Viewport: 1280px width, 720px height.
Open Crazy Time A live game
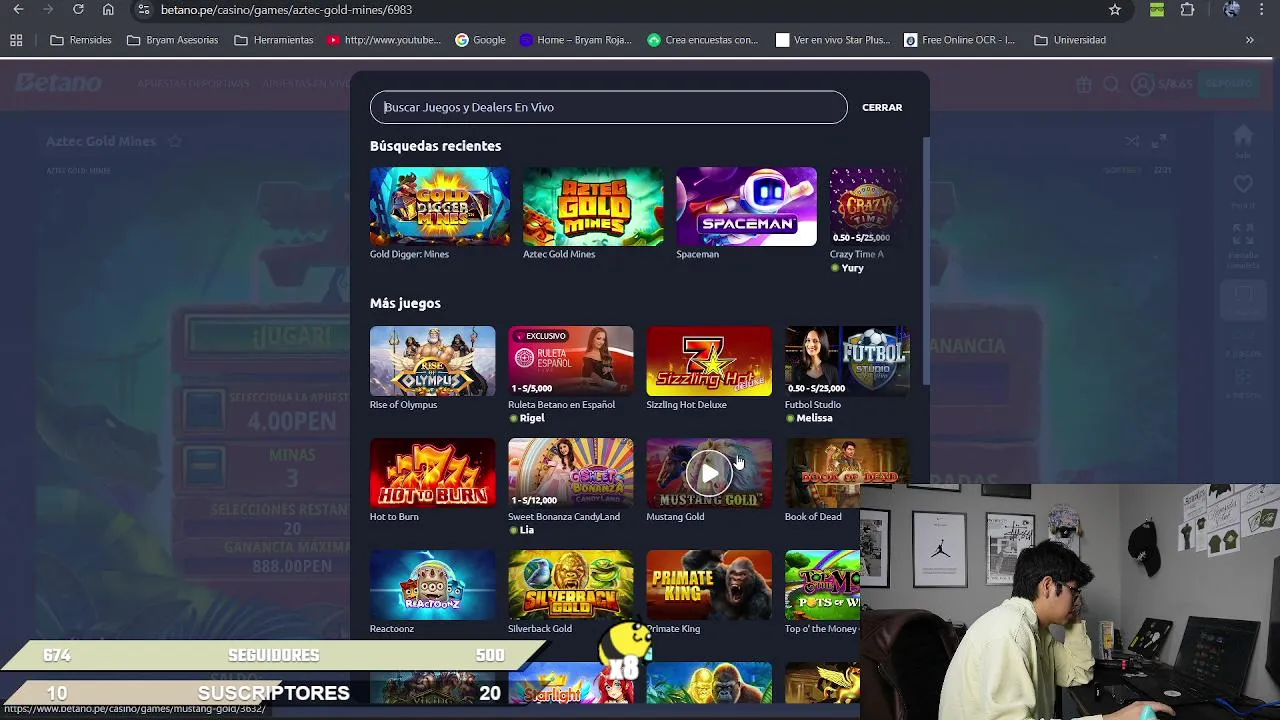[x=868, y=206]
